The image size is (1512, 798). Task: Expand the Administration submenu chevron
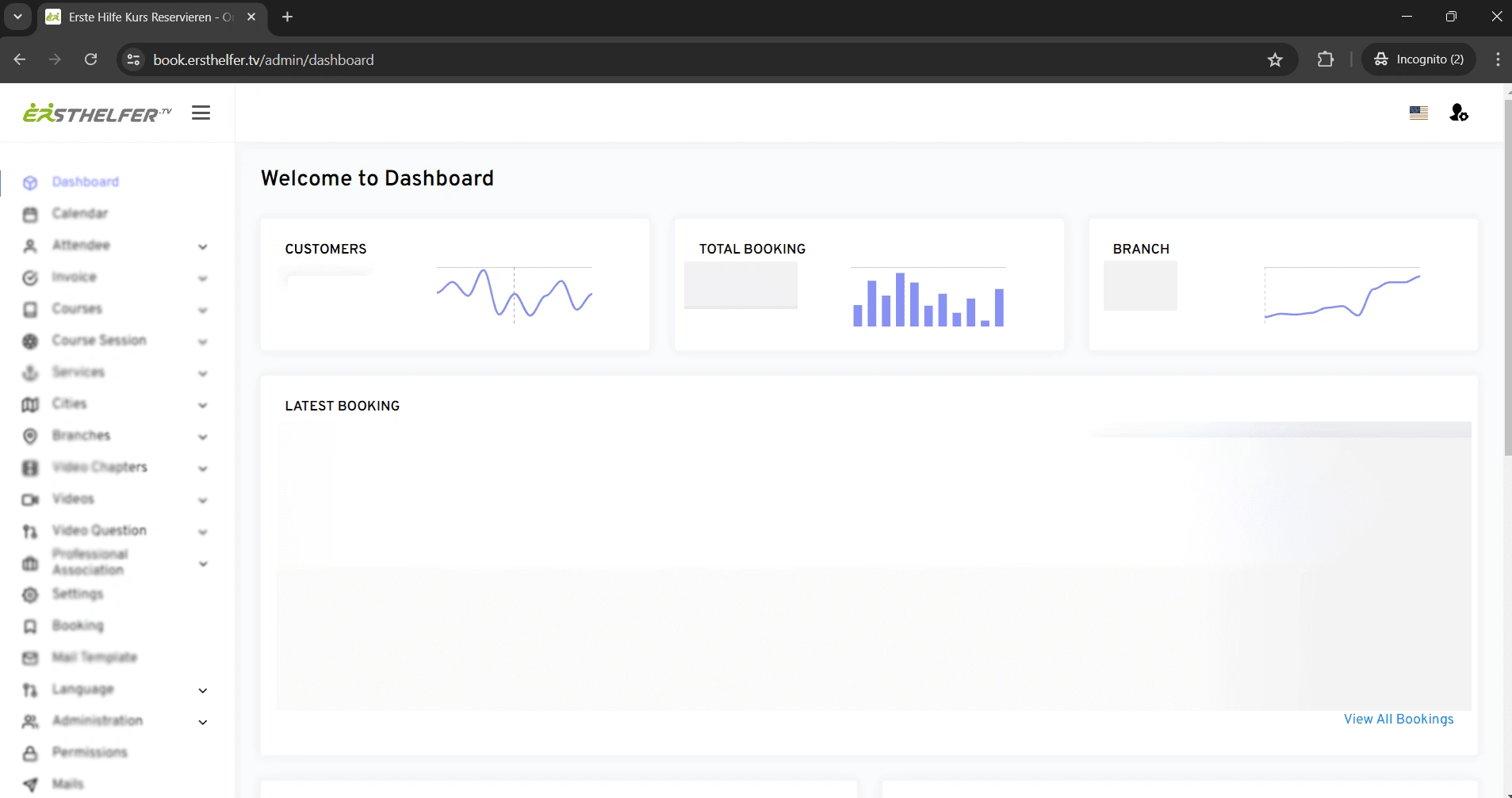tap(203, 722)
